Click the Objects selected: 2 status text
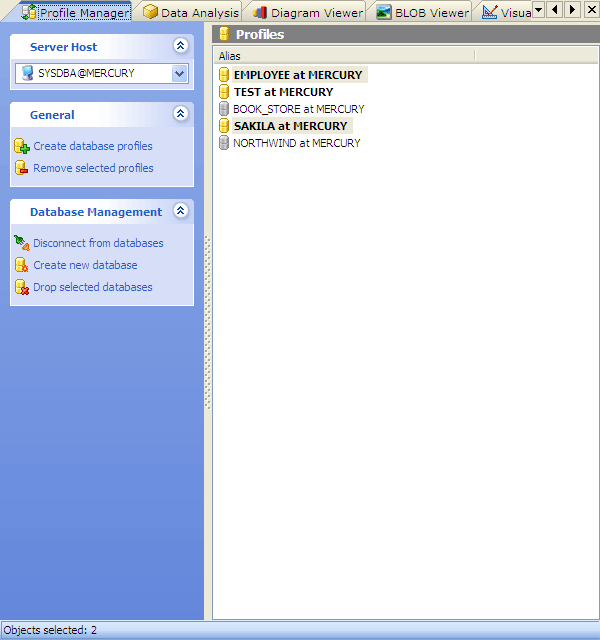This screenshot has height=640, width=600. coord(50,630)
